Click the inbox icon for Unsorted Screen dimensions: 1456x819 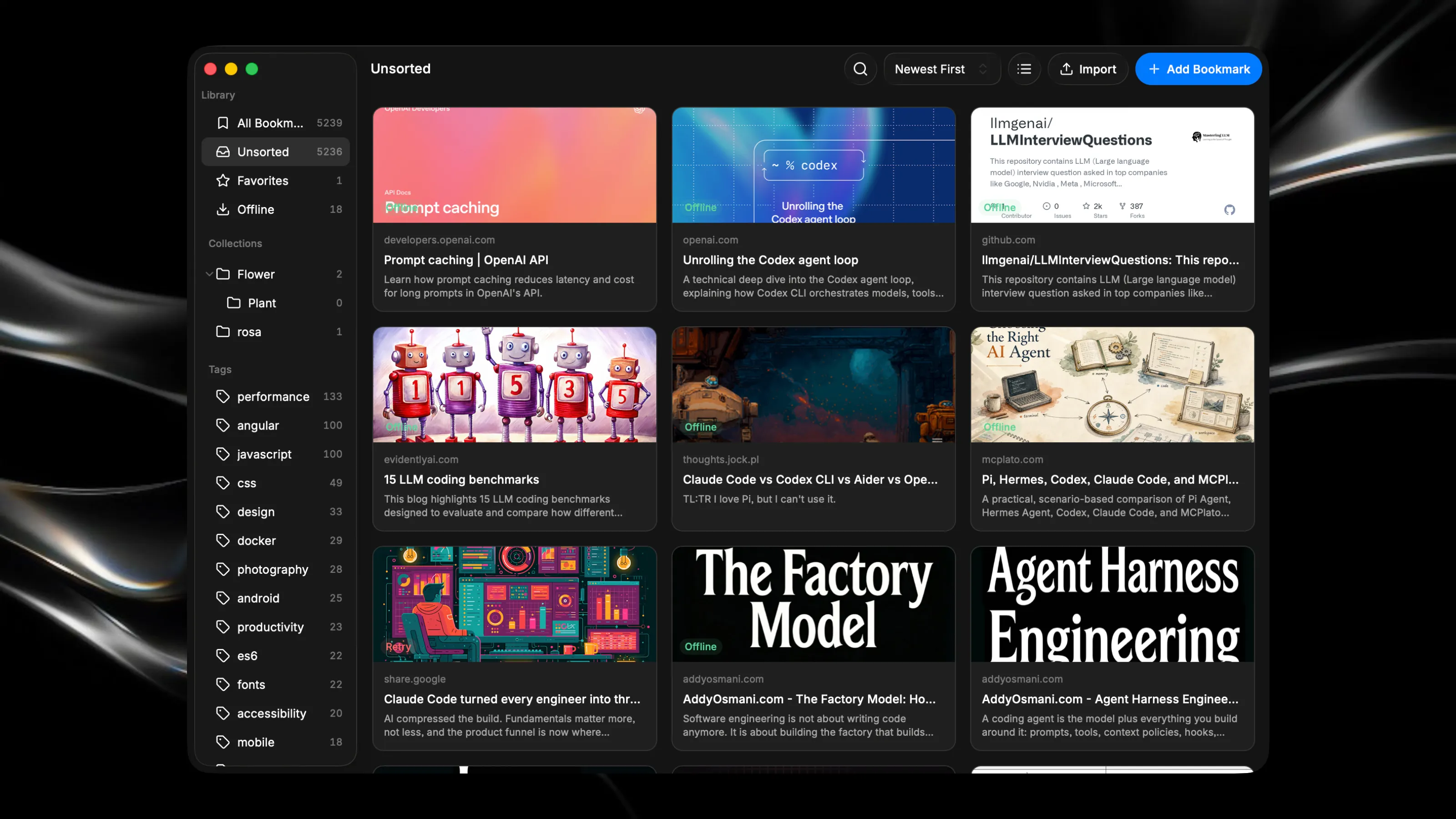[x=222, y=152]
